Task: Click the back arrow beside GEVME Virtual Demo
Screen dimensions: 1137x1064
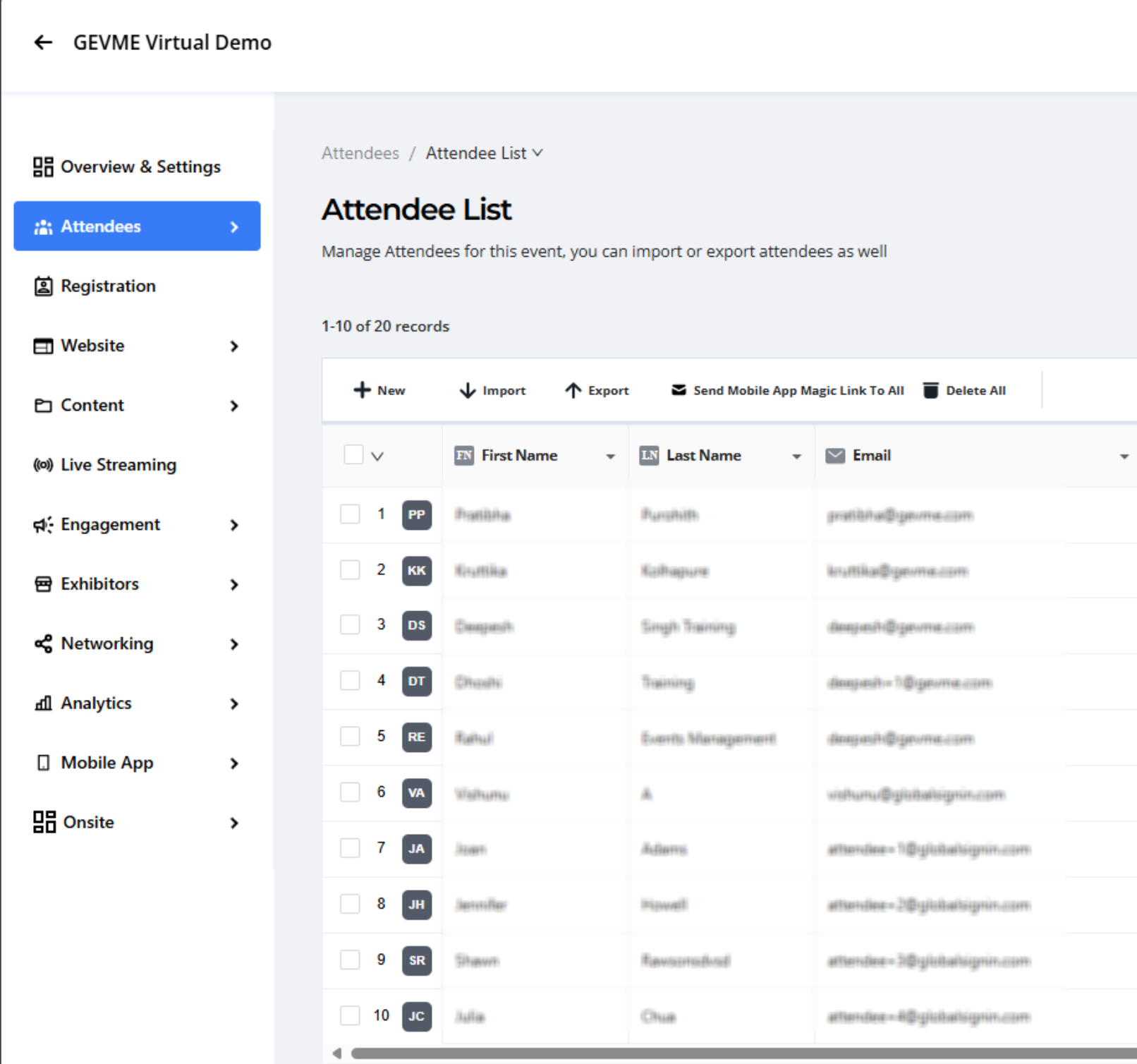Action: coord(44,42)
